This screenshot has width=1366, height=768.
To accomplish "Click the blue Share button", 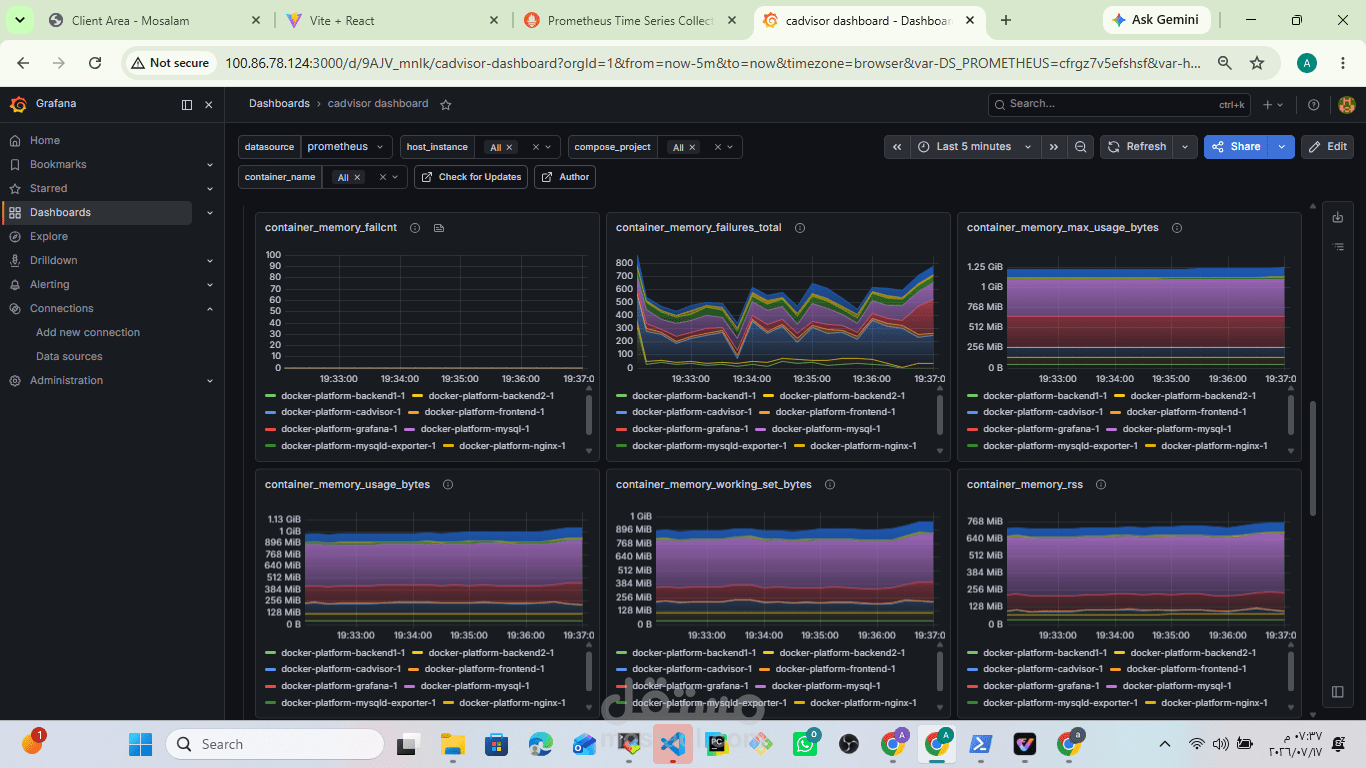I will coord(1236,147).
